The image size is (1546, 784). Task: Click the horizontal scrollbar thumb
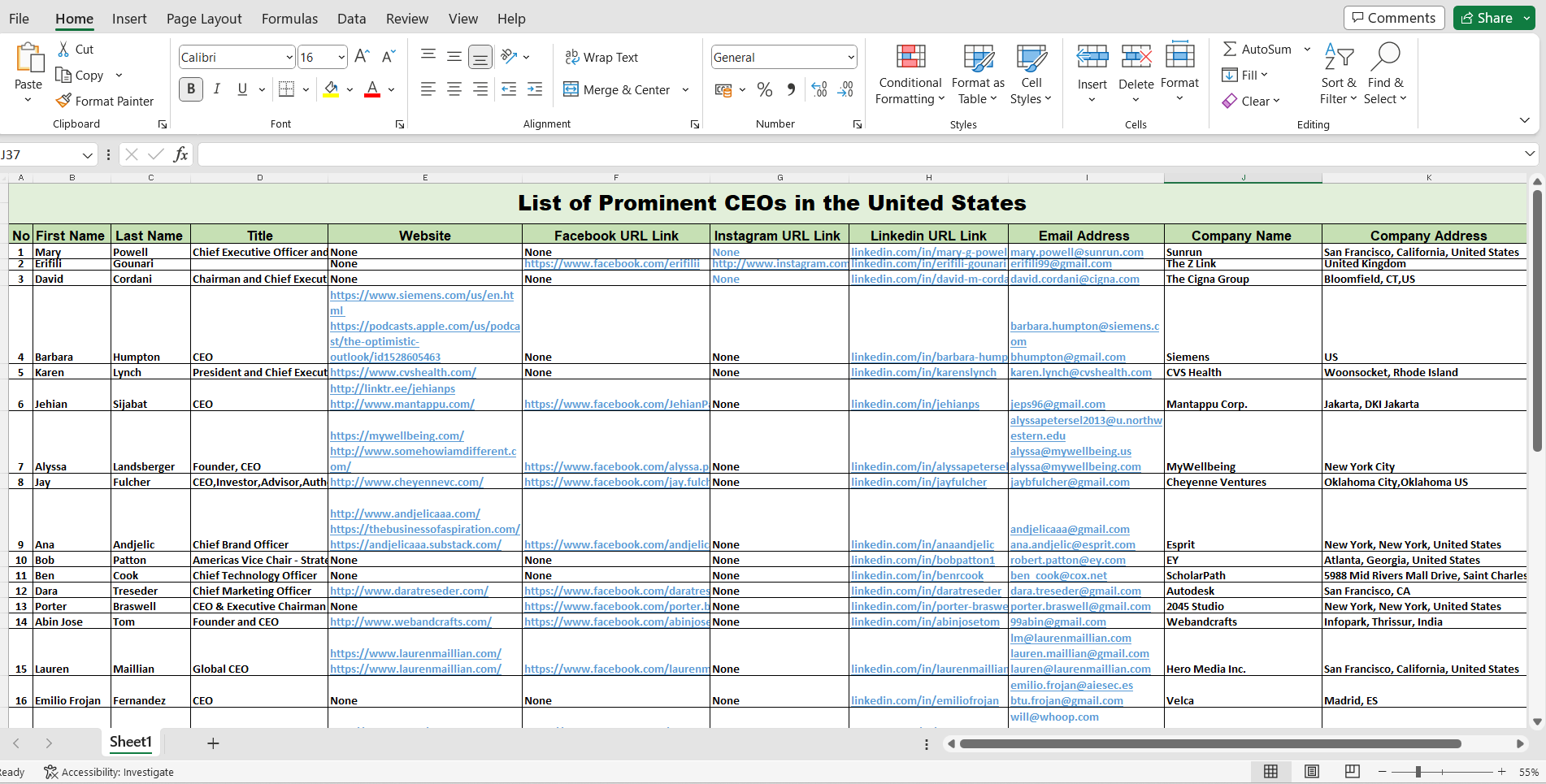tap(1210, 743)
